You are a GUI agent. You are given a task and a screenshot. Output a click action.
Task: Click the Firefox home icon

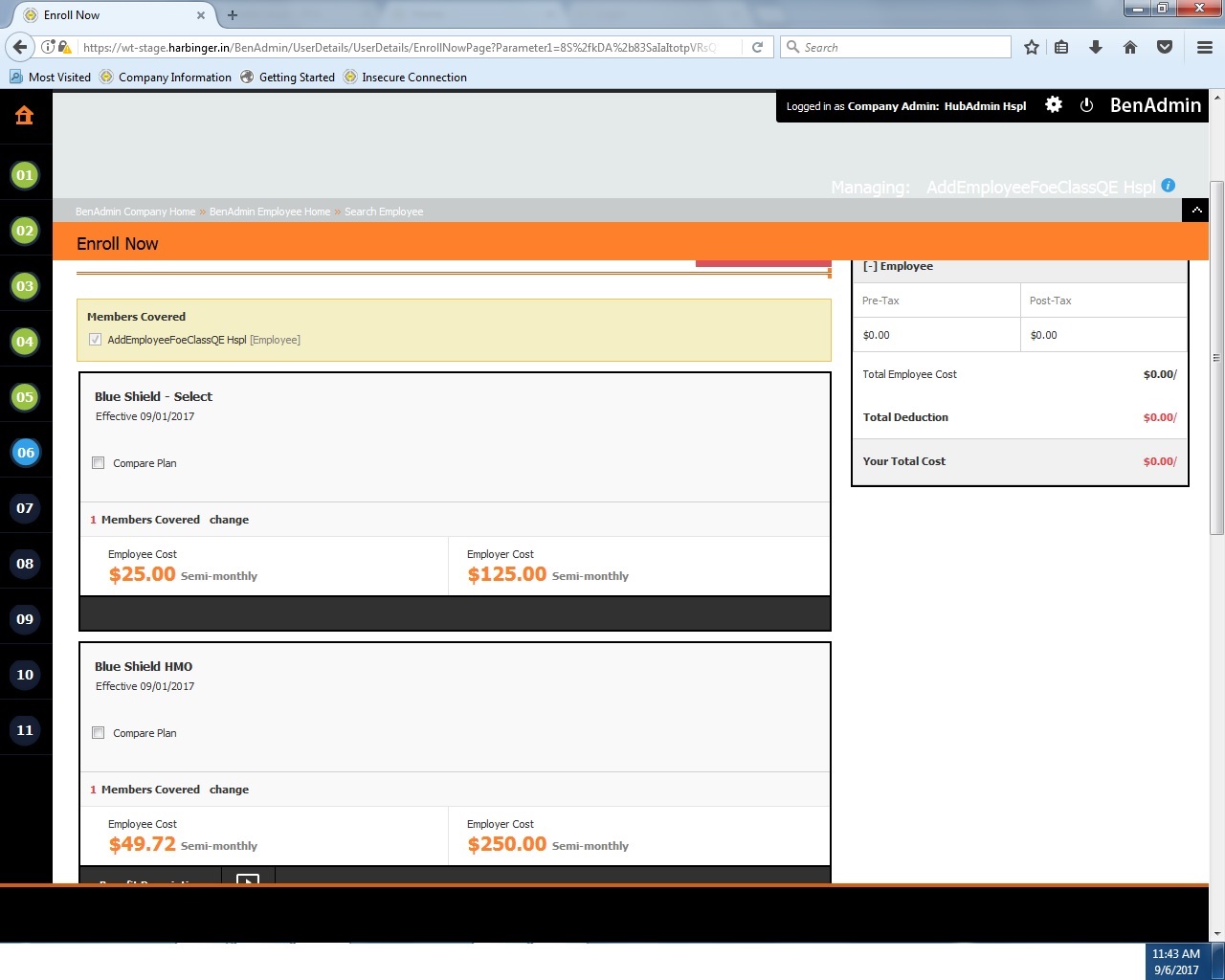click(x=1130, y=47)
